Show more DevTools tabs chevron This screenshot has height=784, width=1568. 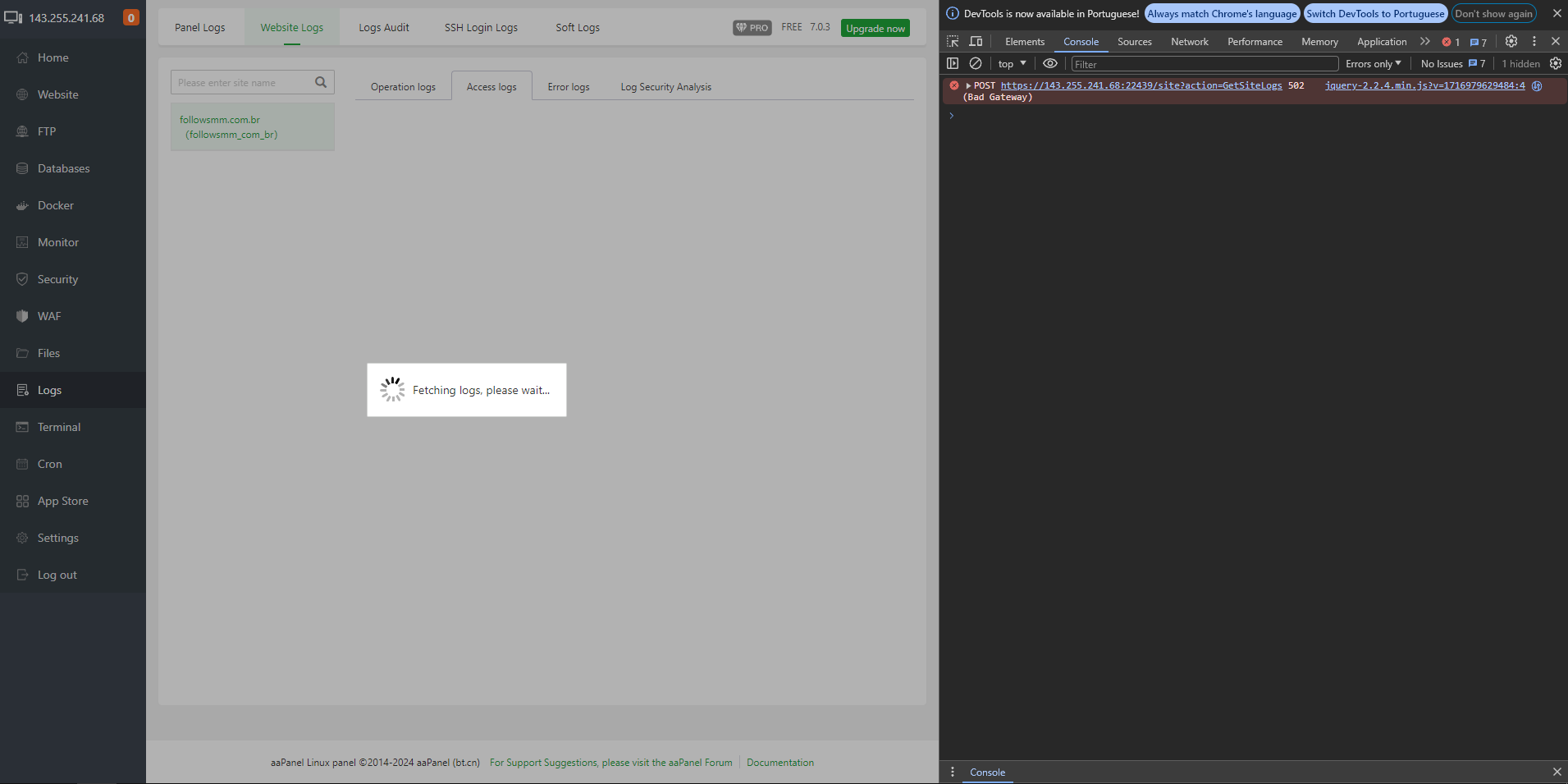1425,41
